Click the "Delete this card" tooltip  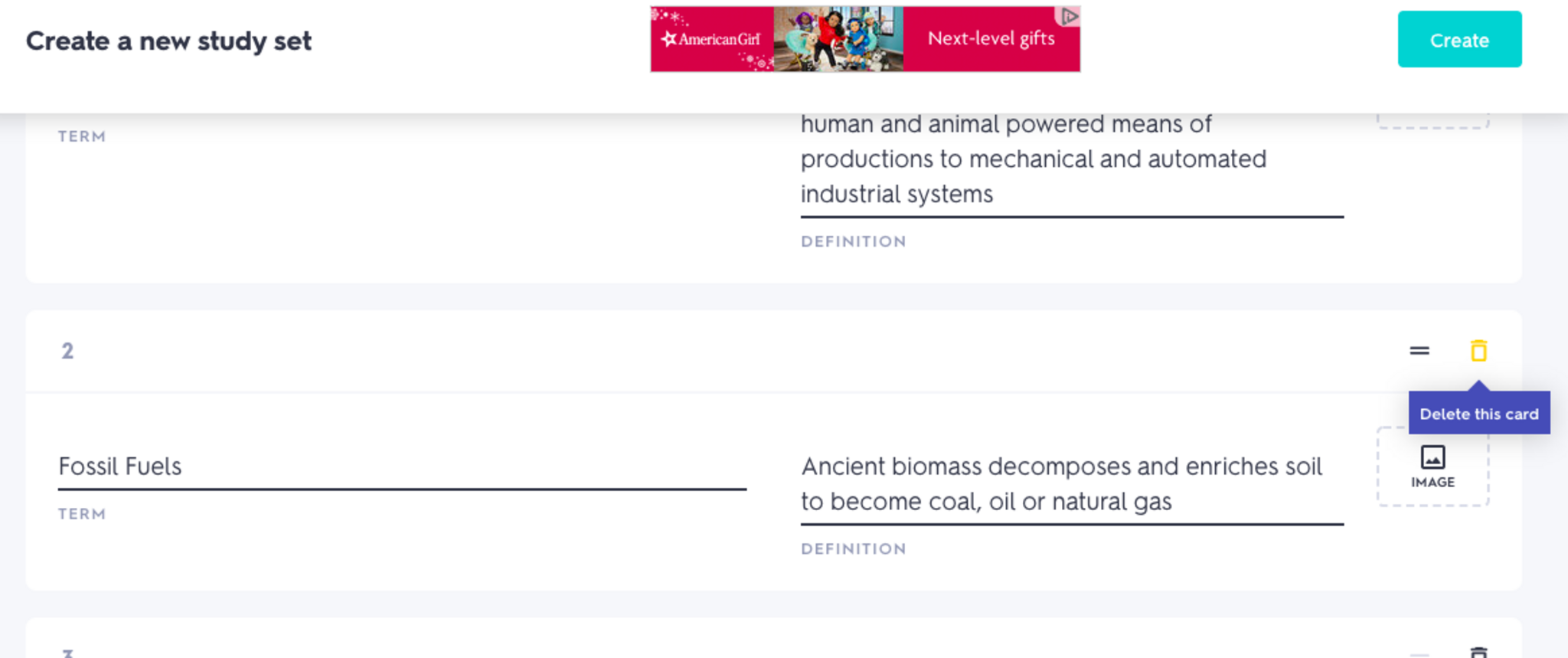pos(1478,414)
